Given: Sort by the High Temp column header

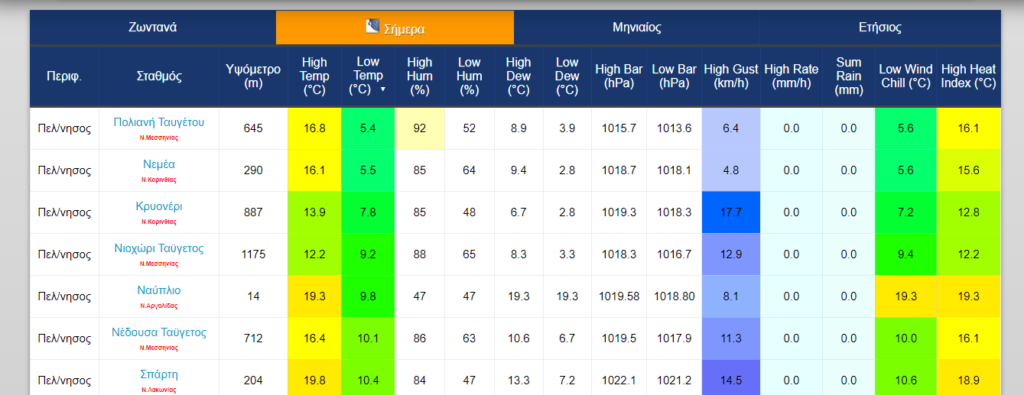Looking at the screenshot, I should pyautogui.click(x=314, y=76).
